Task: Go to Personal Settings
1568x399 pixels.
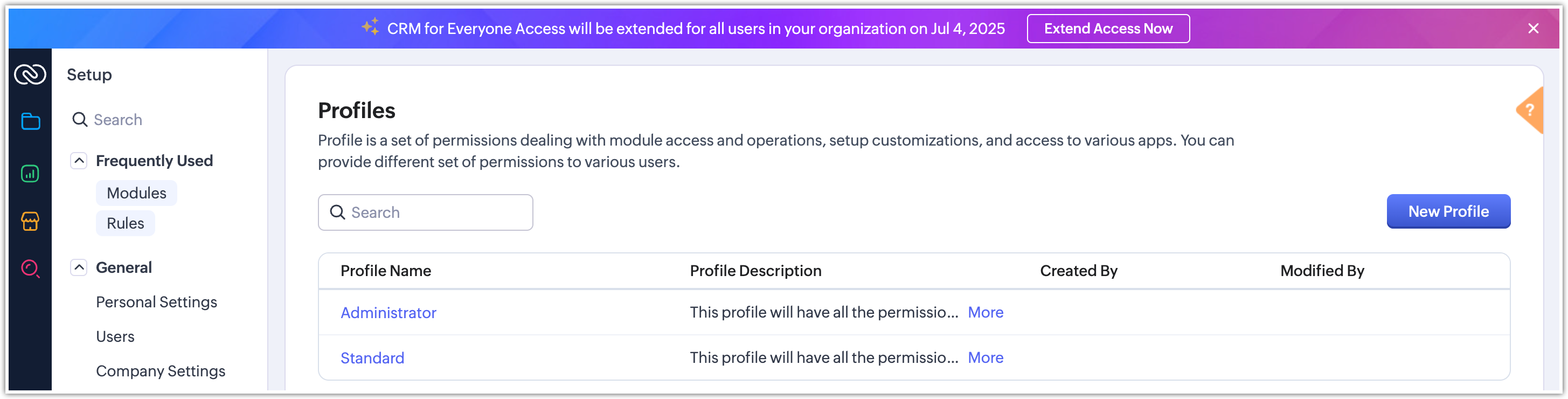Action: point(156,302)
